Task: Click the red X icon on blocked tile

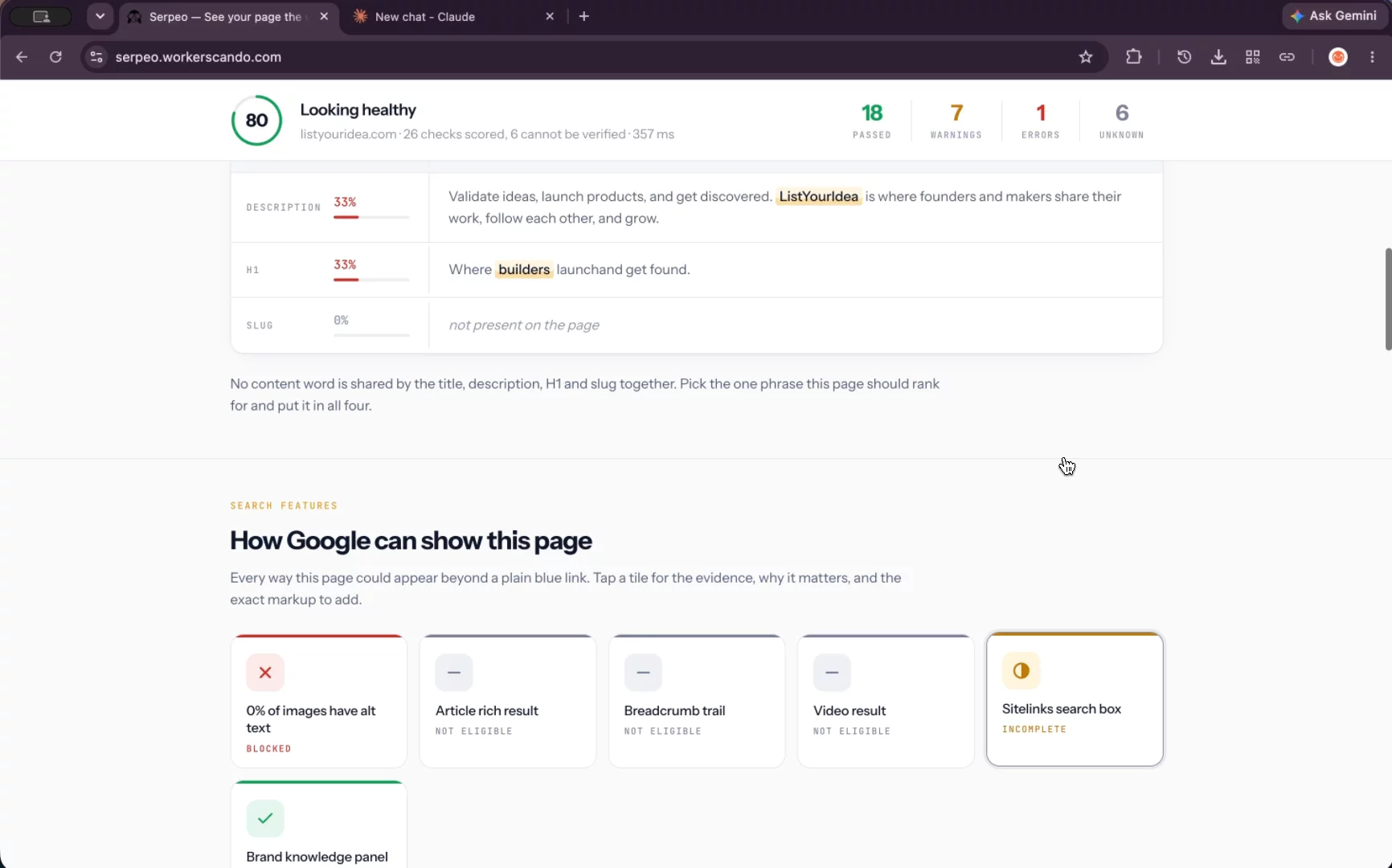Action: (265, 673)
